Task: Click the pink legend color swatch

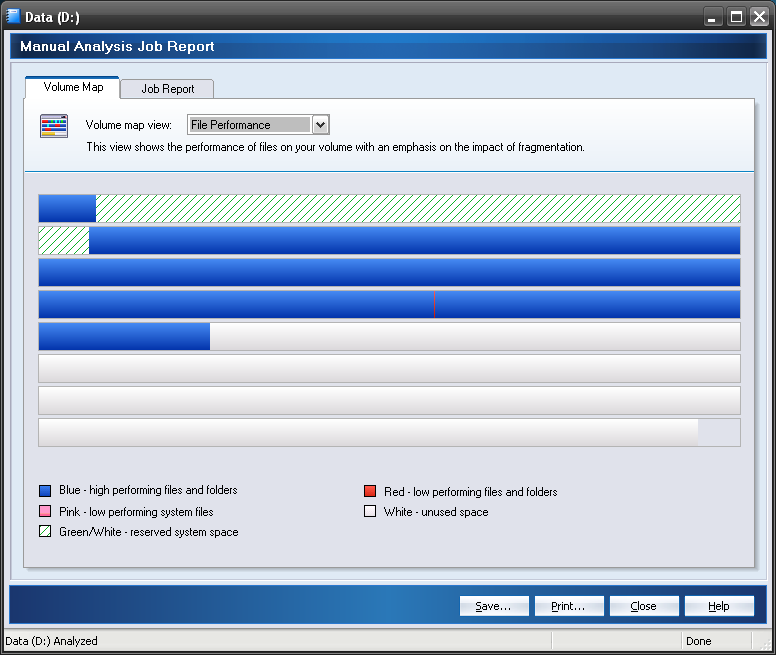Action: (x=45, y=511)
